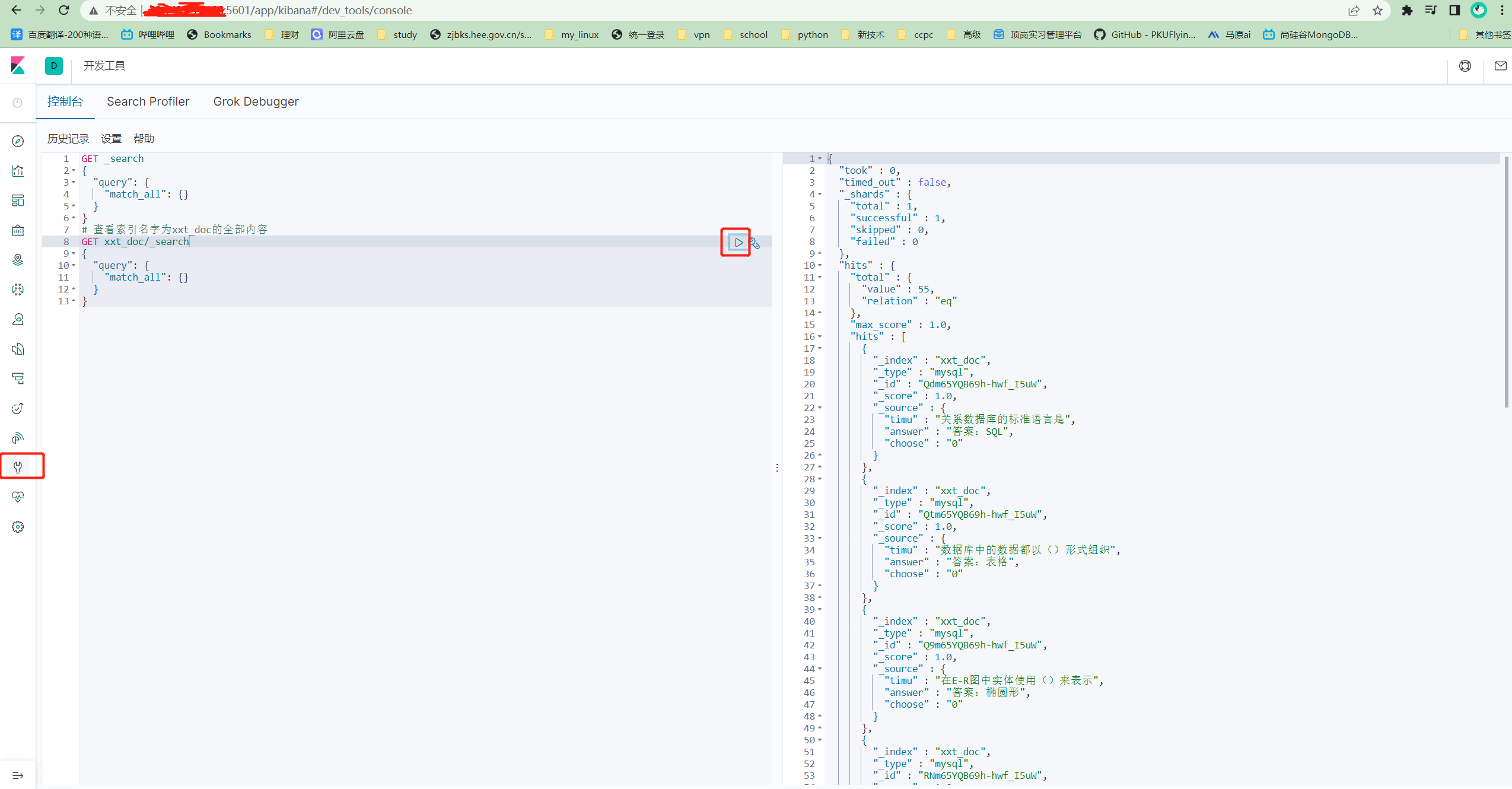
Task: Collapse "_source" at output line 22
Action: tap(820, 408)
